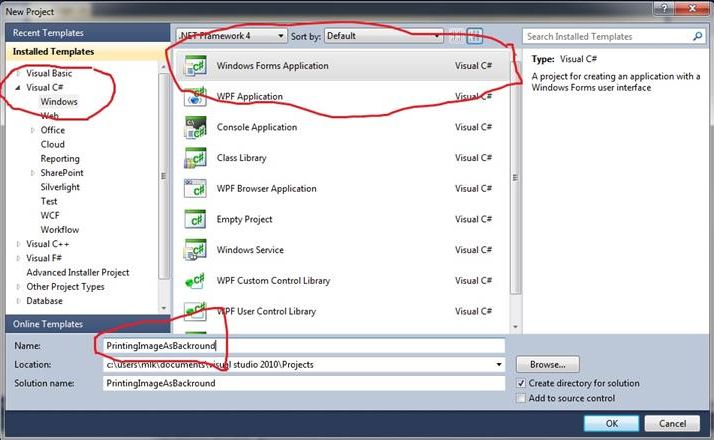This screenshot has height=440, width=714.
Task: Click the WPF User Control Library icon
Action: pyautogui.click(x=195, y=311)
